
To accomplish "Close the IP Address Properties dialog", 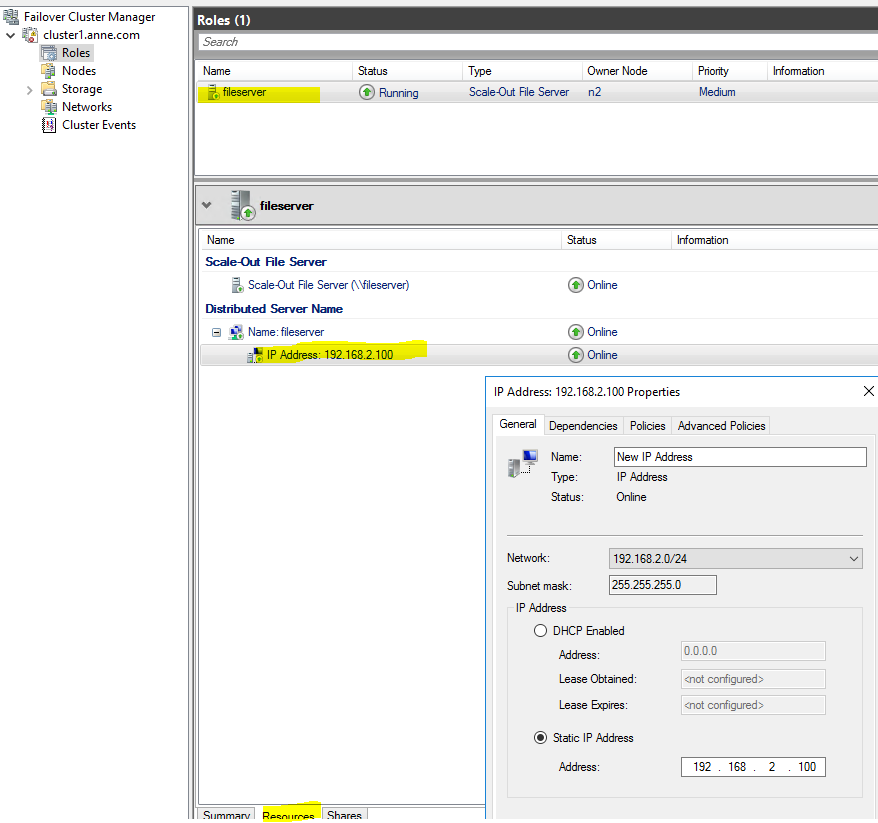I will (868, 391).
